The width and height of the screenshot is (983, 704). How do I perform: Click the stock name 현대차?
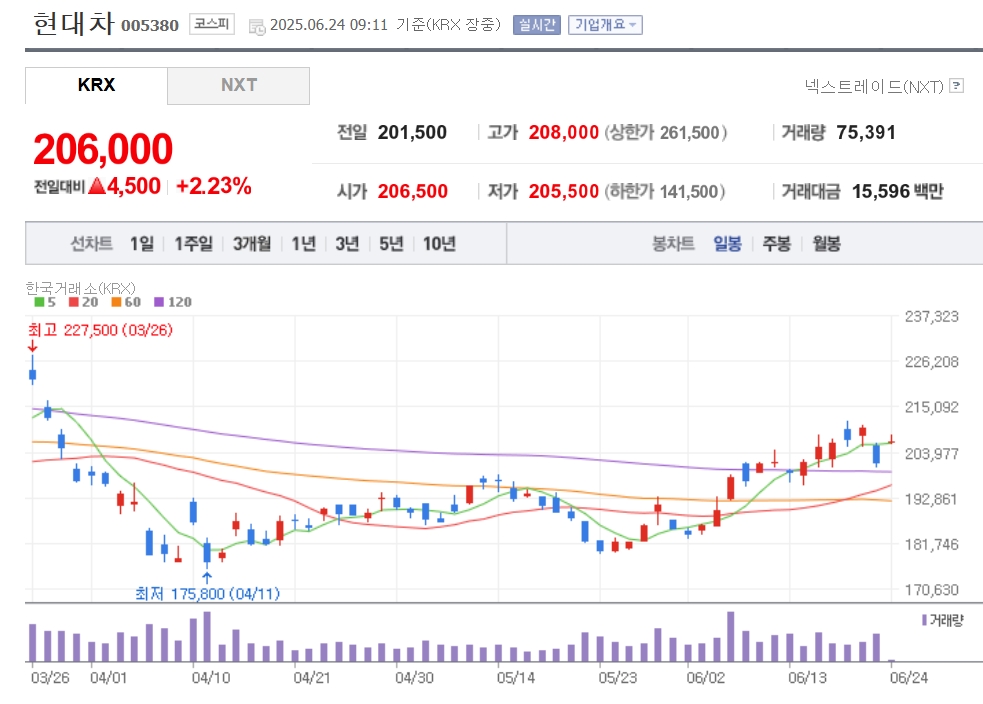[x=74, y=24]
